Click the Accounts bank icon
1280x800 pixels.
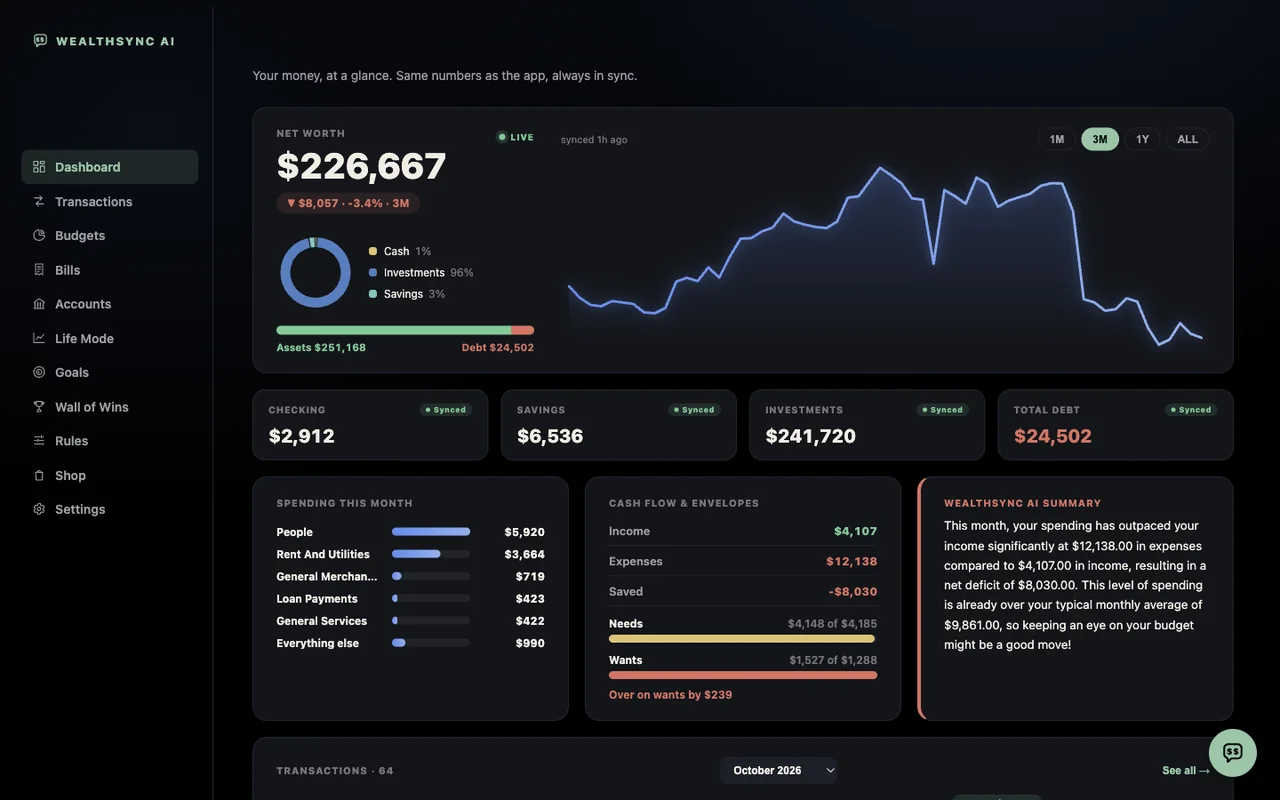[x=39, y=304]
